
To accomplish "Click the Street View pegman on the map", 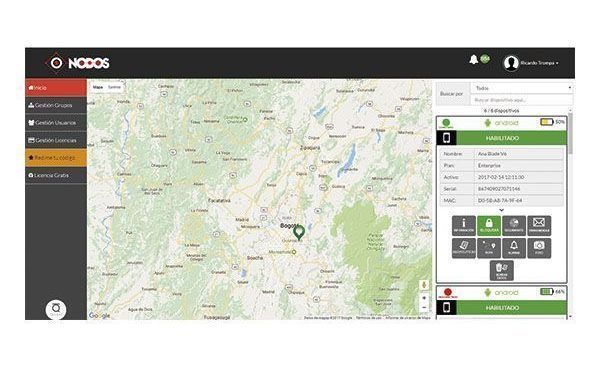I will coord(424,285).
